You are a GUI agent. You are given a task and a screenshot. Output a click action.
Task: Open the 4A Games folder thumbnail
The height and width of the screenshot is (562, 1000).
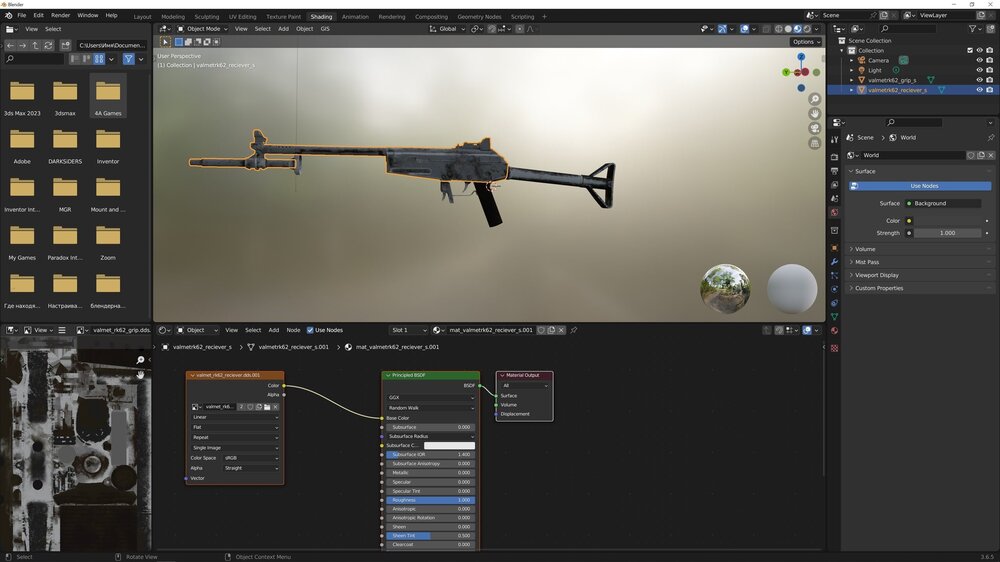pos(108,92)
